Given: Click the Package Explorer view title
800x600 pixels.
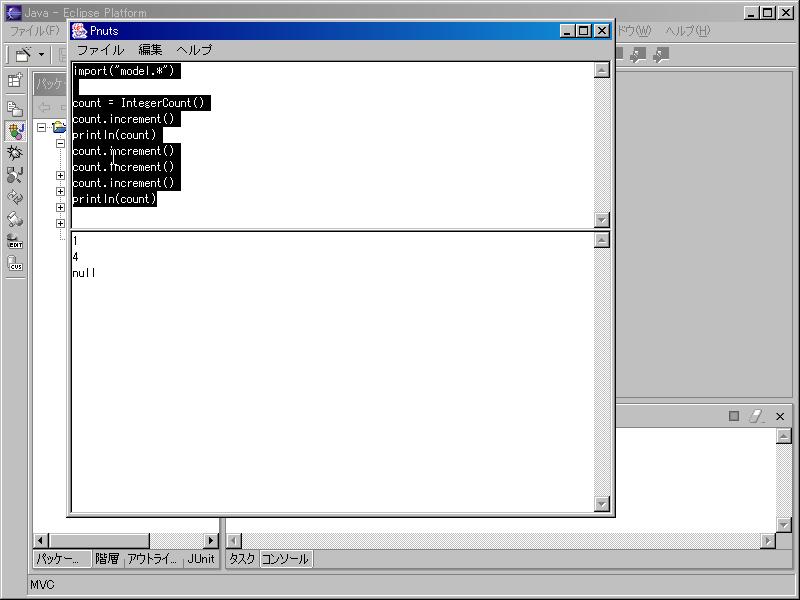Looking at the screenshot, I should (x=50, y=83).
